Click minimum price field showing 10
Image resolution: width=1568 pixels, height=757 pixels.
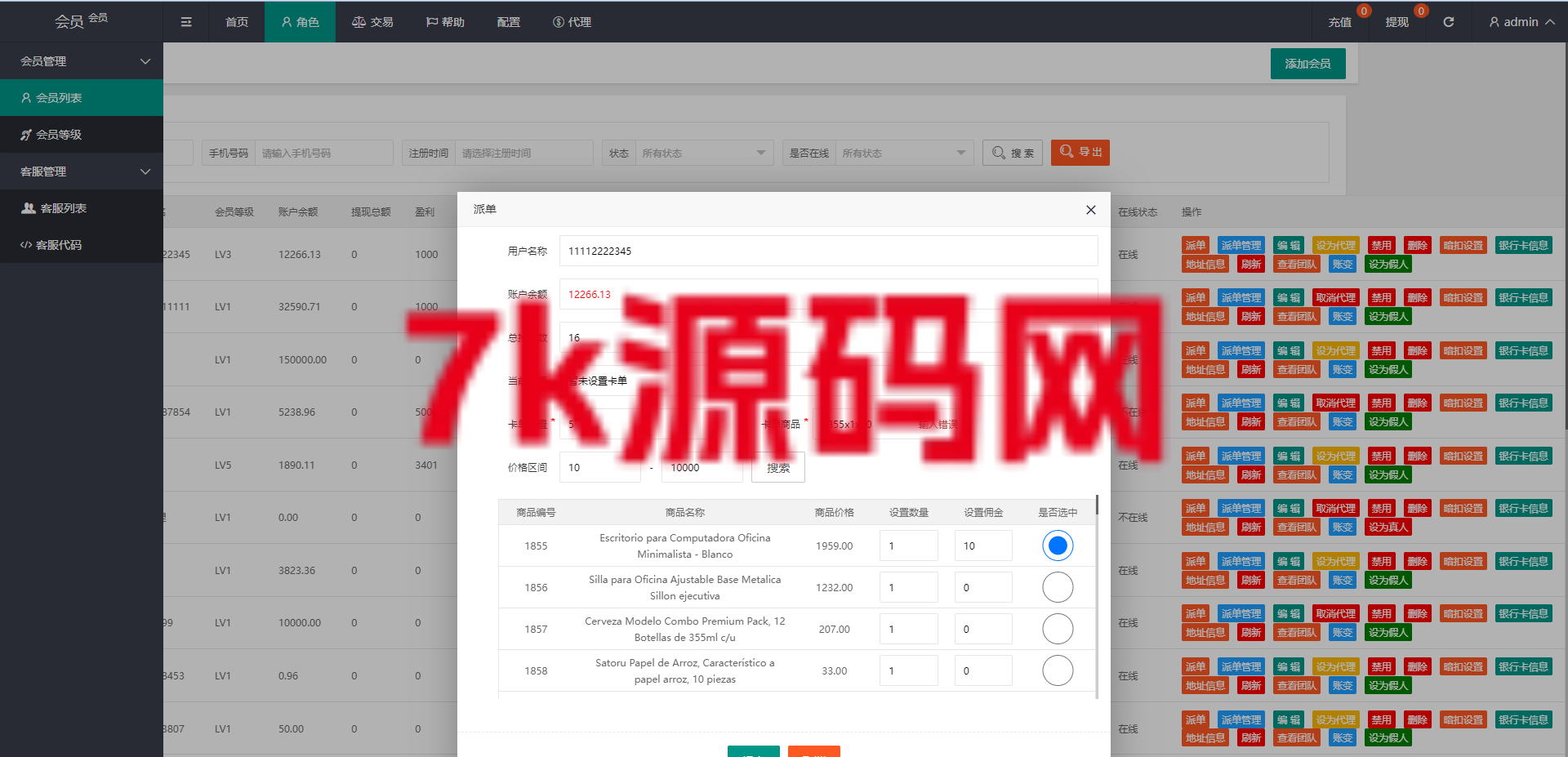(600, 467)
